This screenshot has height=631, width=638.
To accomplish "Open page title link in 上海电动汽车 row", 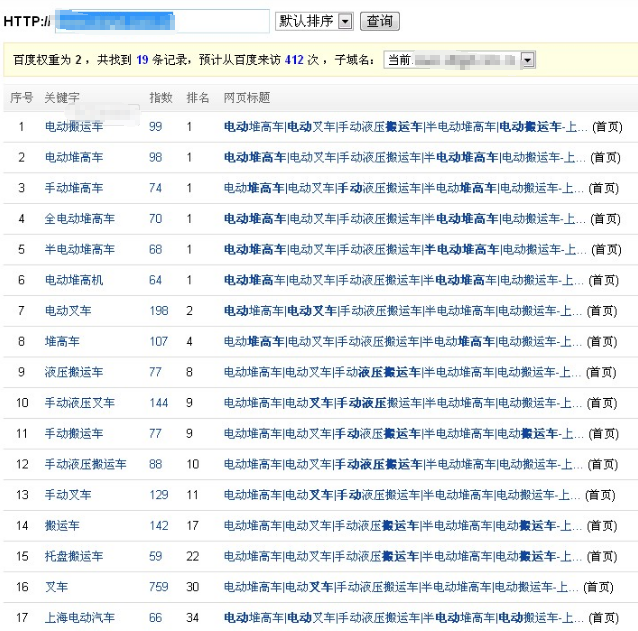I will click(404, 618).
